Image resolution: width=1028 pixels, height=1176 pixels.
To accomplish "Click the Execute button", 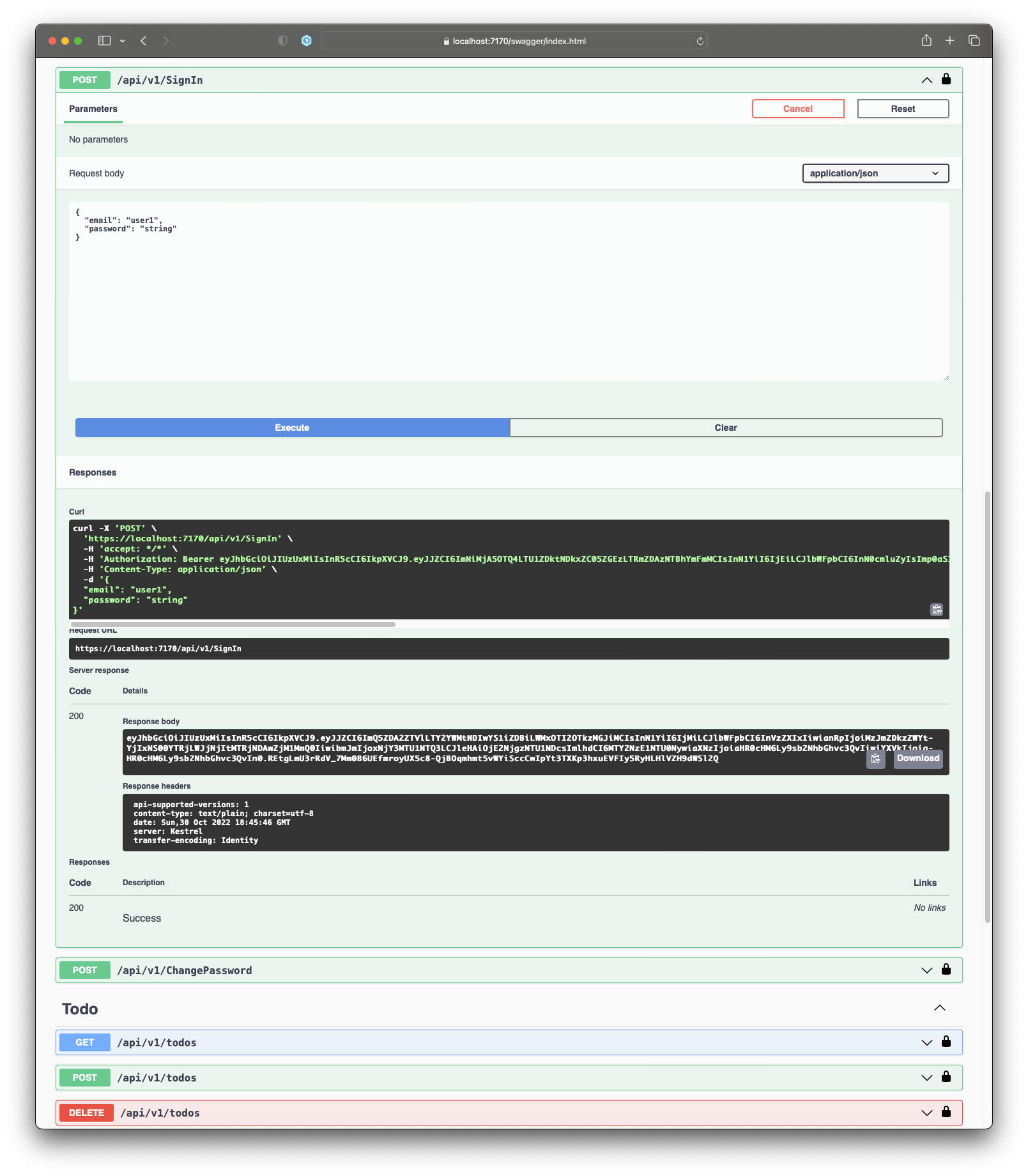I will [291, 427].
